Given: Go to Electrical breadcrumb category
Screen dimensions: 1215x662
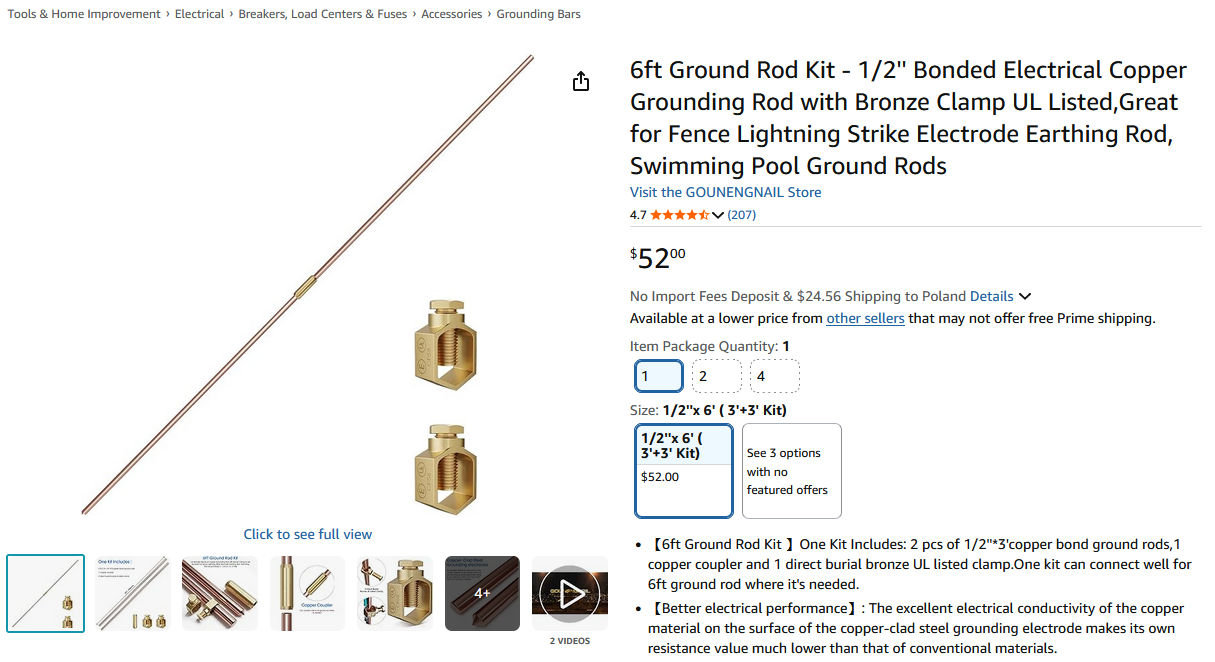Looking at the screenshot, I should tap(199, 14).
